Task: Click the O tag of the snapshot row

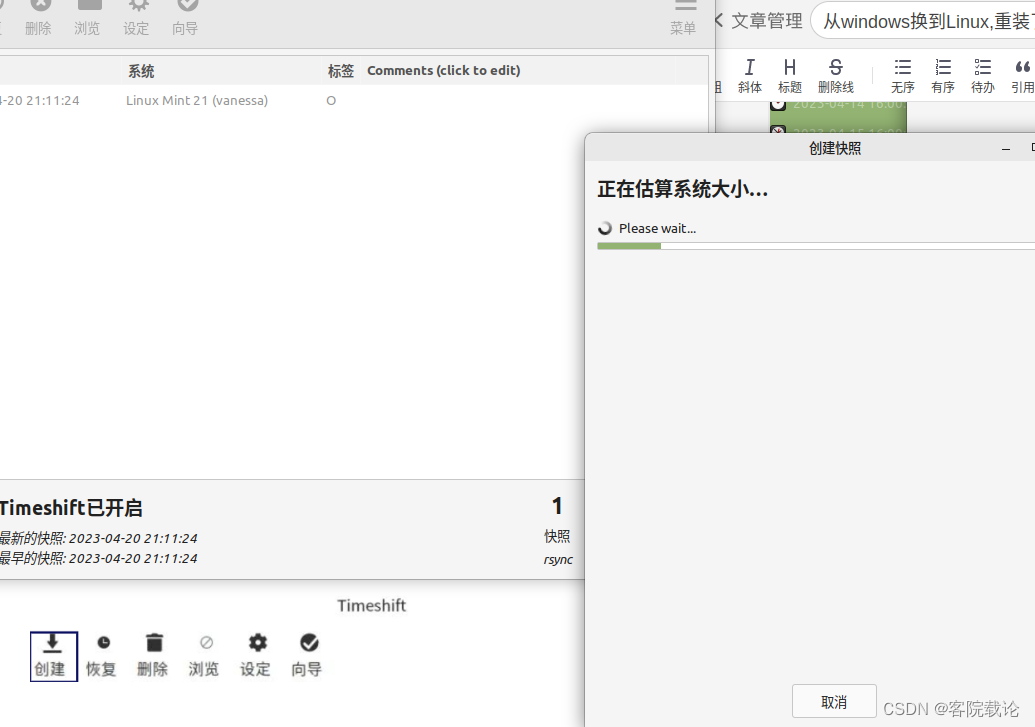Action: [x=331, y=100]
